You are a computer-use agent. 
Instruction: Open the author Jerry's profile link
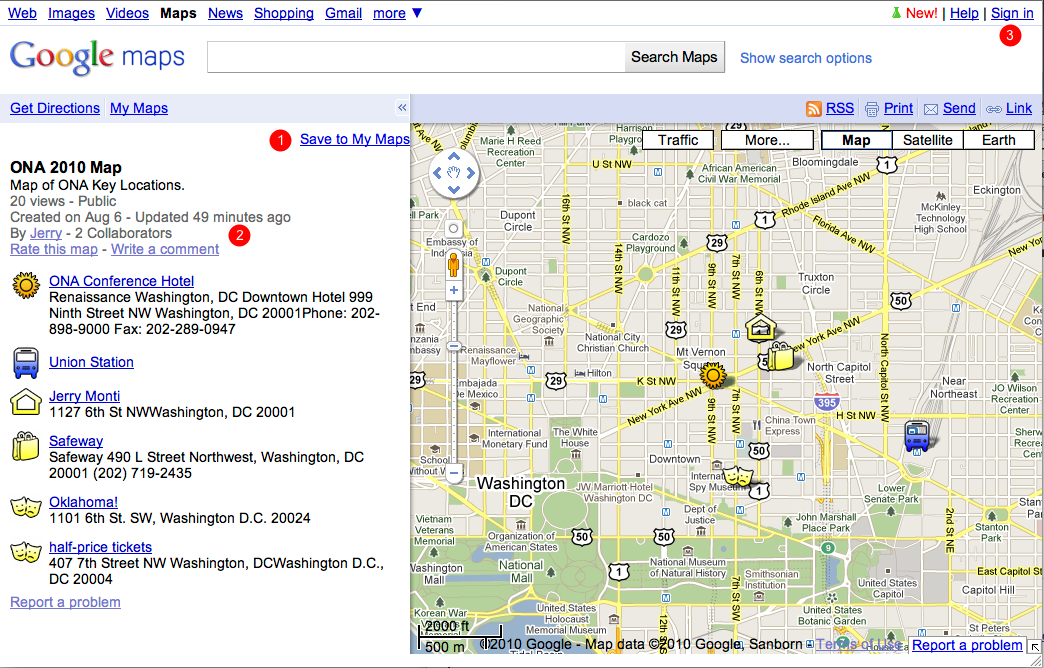(46, 233)
